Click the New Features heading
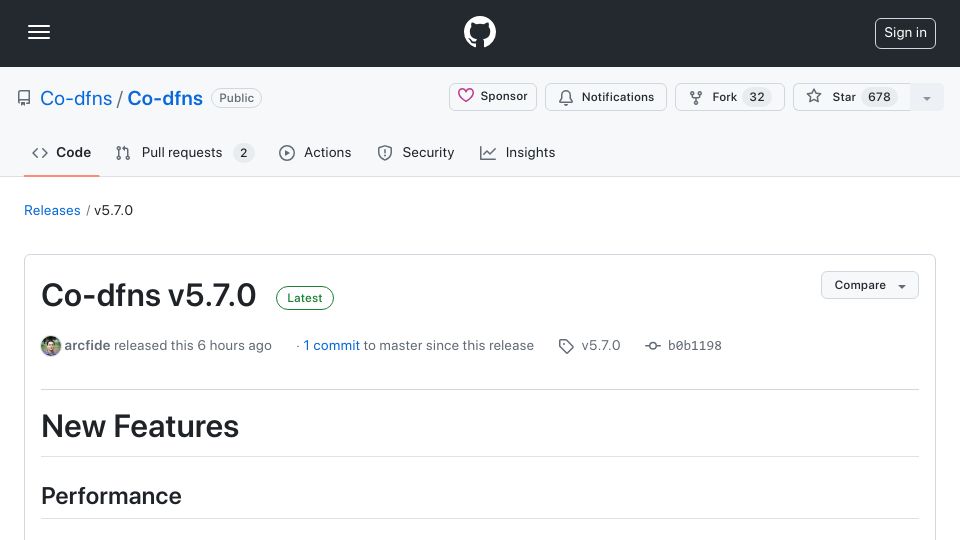The height and width of the screenshot is (540, 960). (x=140, y=426)
